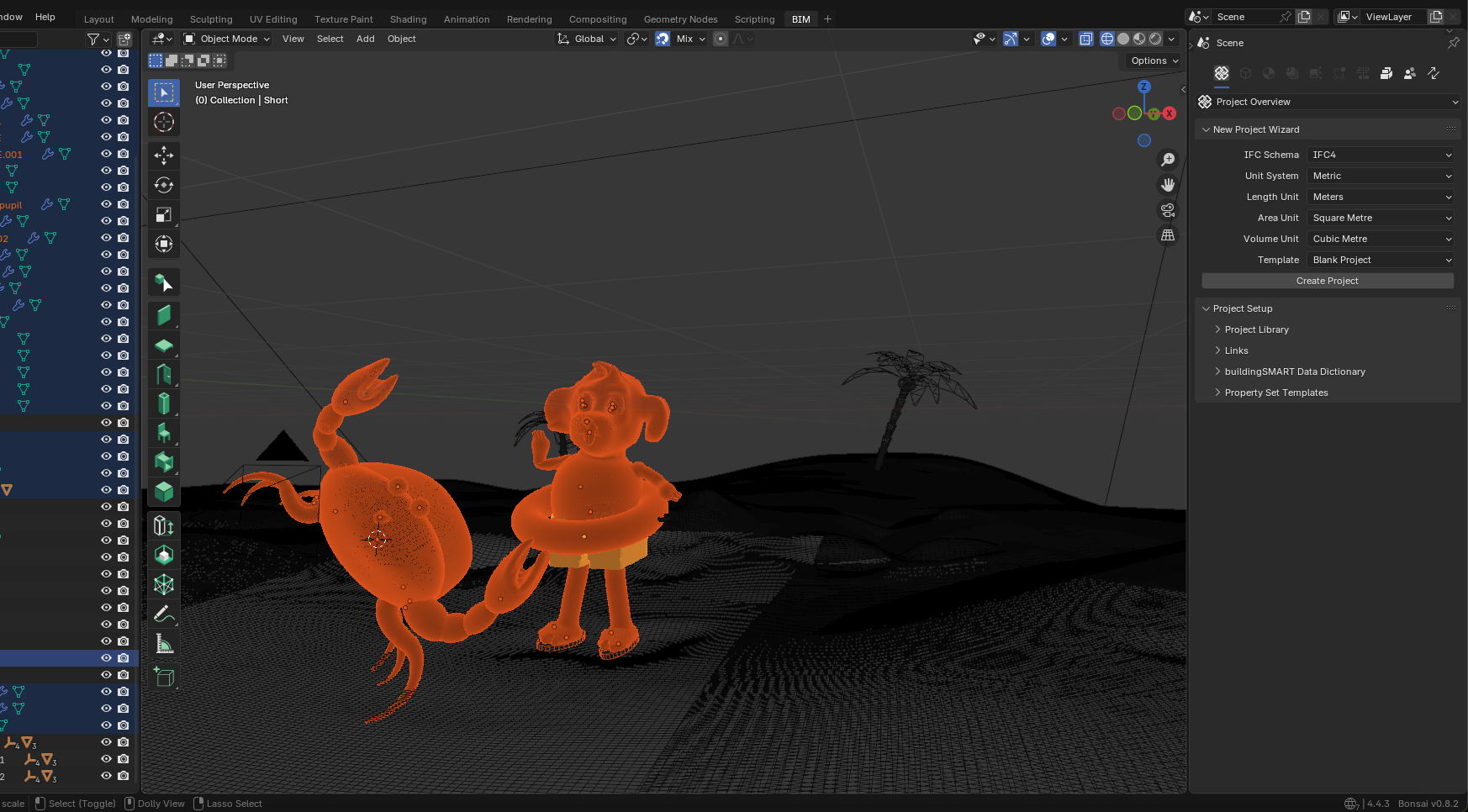Switch to the Shading workspace tab
The image size is (1468, 812).
click(408, 19)
